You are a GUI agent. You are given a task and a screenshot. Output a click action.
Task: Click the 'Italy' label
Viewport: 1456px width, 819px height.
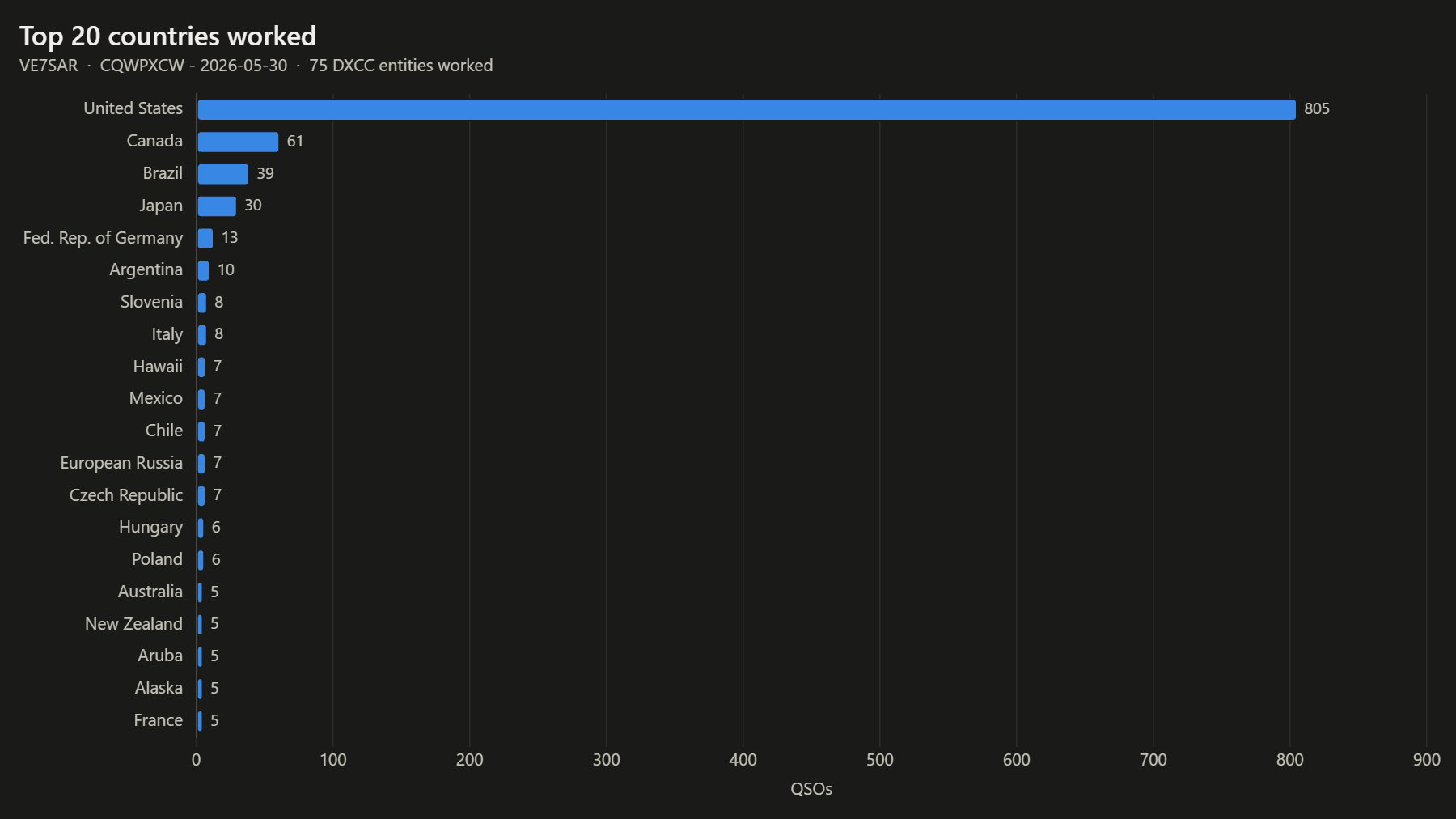pos(167,334)
